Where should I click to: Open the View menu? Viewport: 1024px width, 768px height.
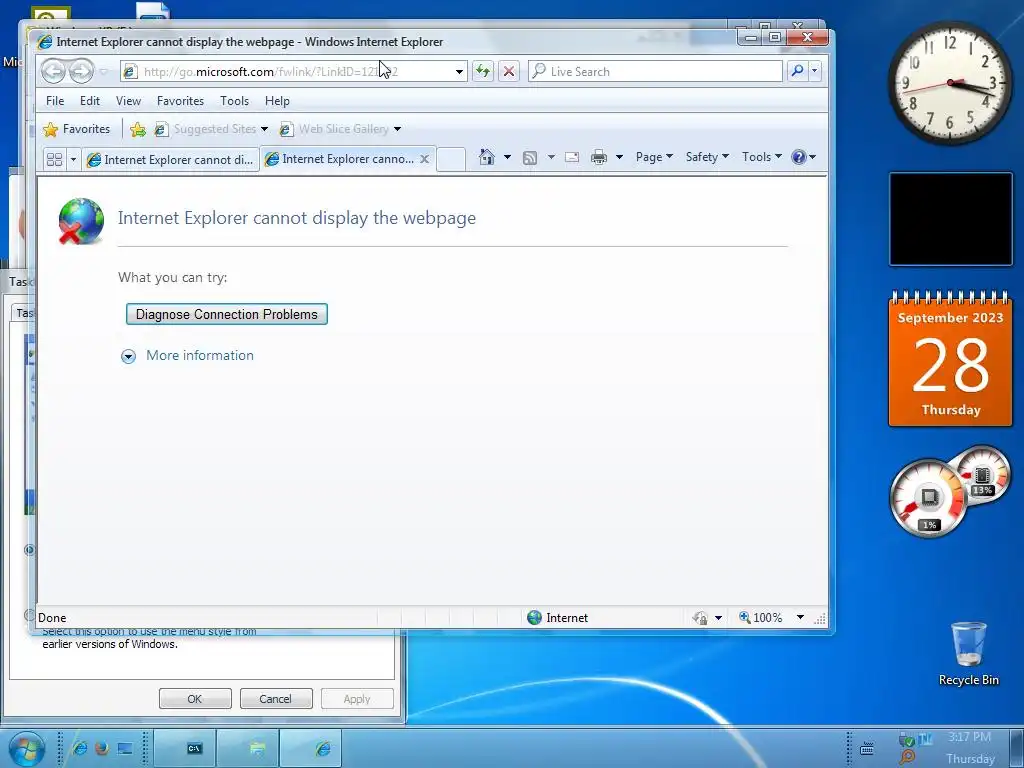click(128, 101)
